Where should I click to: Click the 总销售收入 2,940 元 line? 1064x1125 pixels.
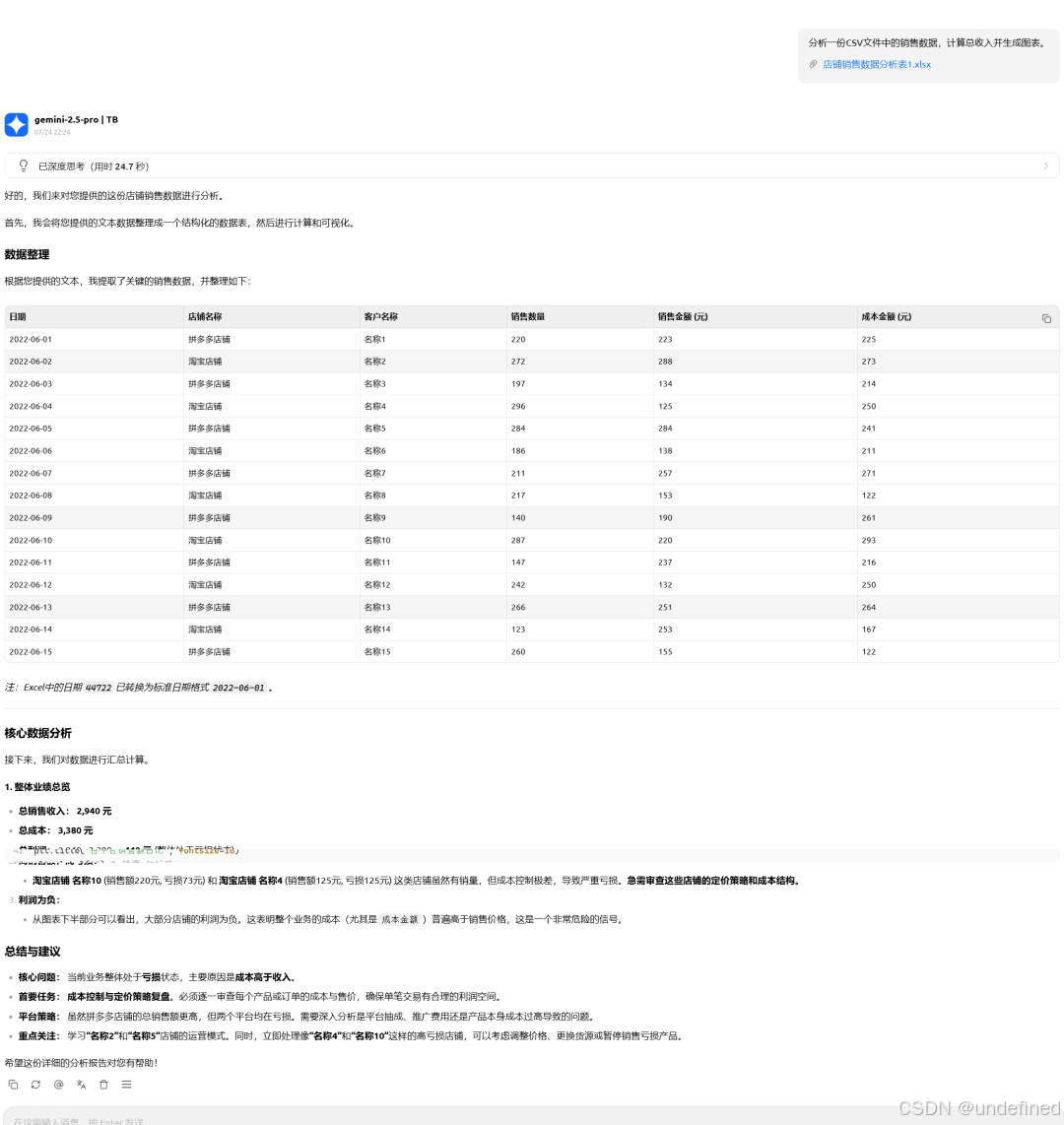[65, 811]
